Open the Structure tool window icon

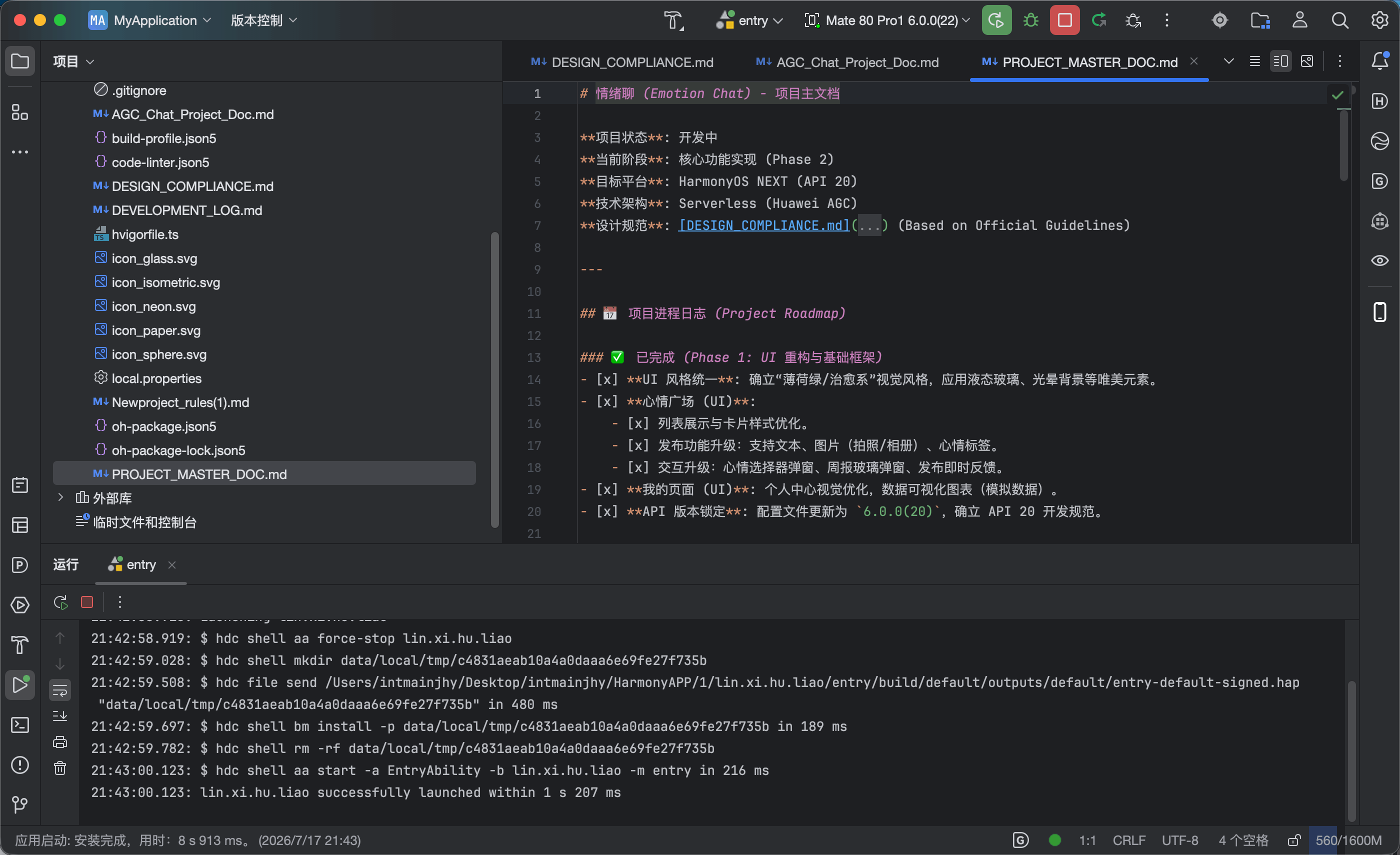pyautogui.click(x=20, y=112)
